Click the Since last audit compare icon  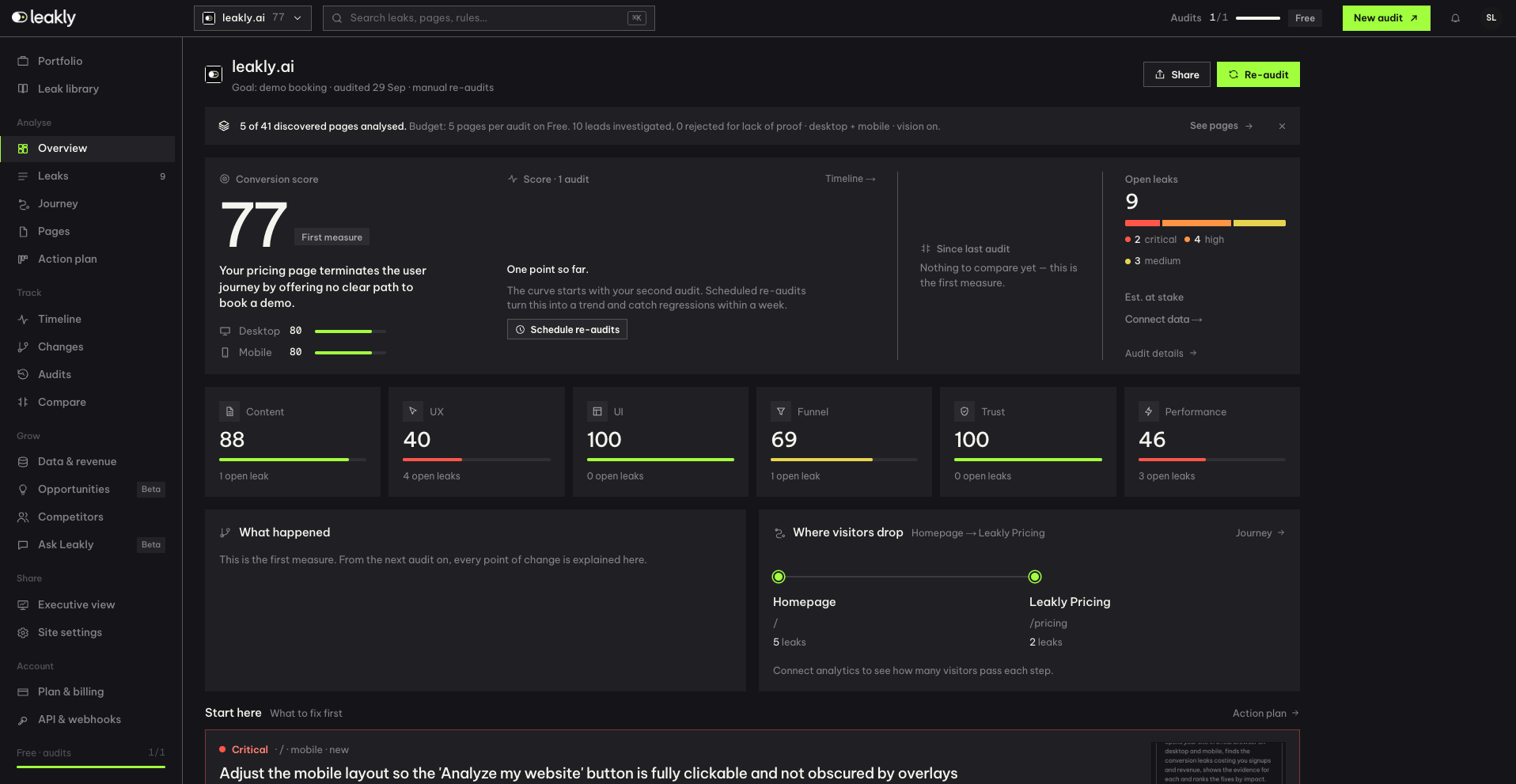tap(926, 248)
